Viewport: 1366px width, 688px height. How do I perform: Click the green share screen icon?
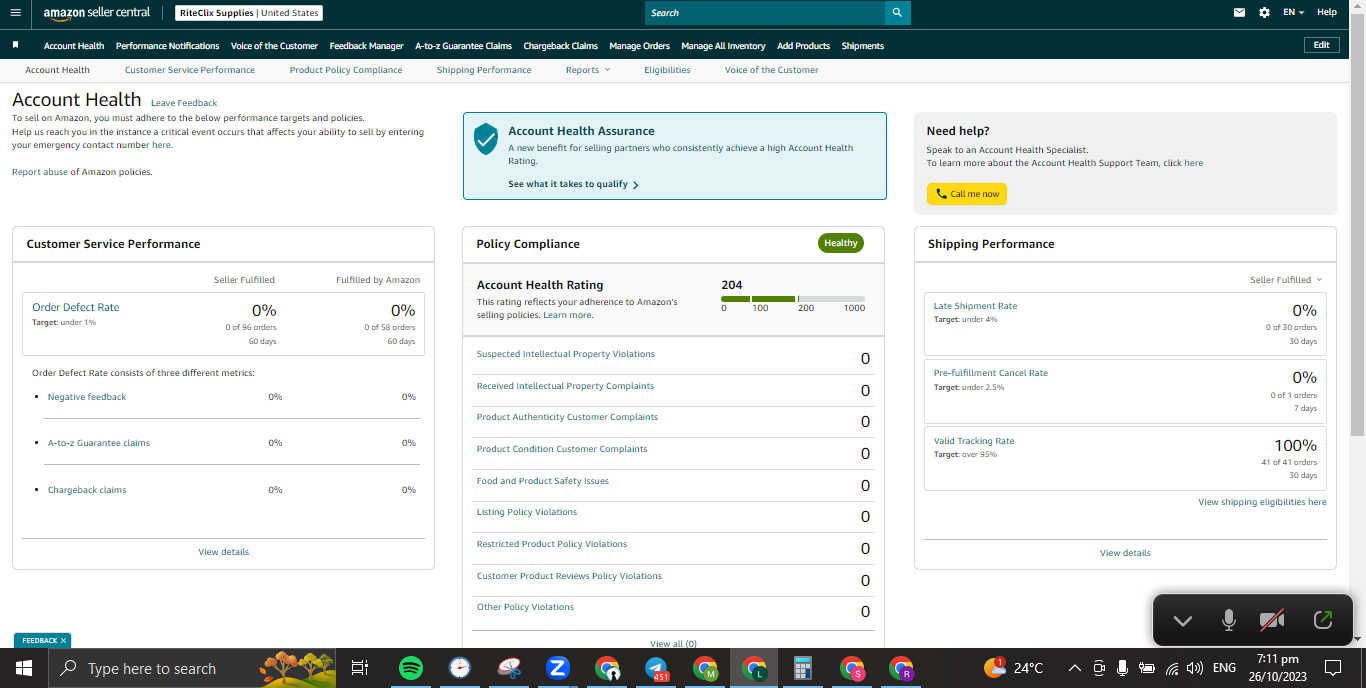click(x=1322, y=621)
